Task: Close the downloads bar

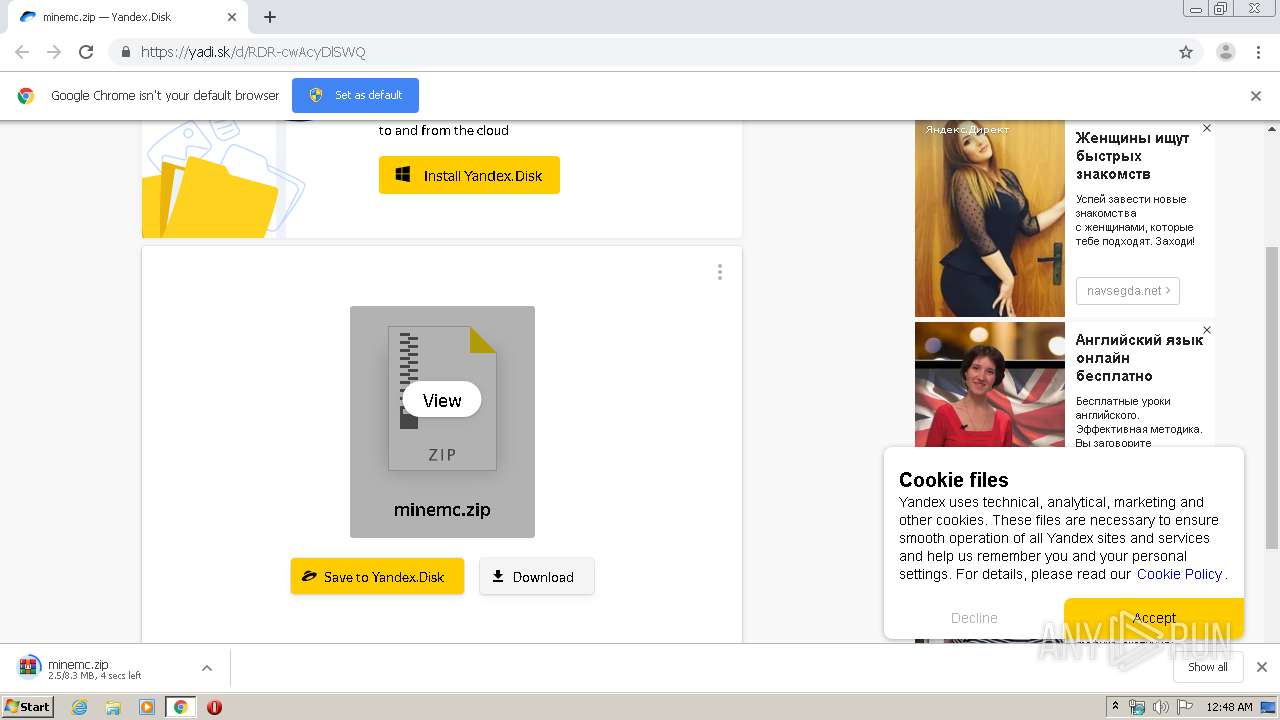Action: click(x=1261, y=667)
